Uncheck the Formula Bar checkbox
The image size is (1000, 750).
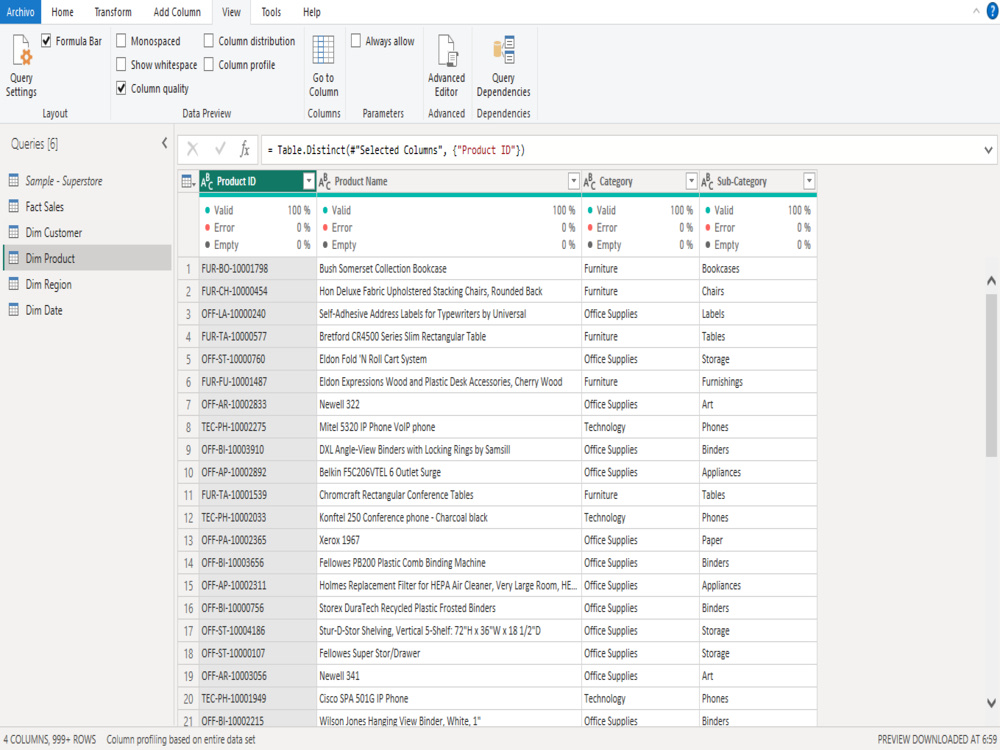coord(46,41)
